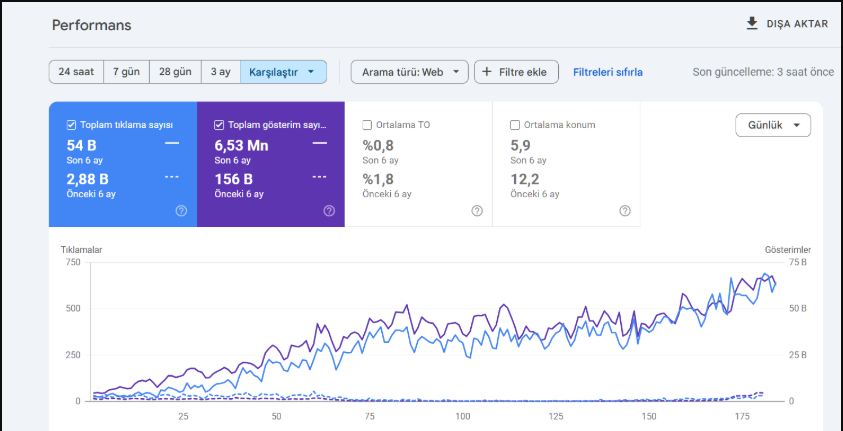
Task: Click the download icon beside DIŞA AKTAR
Action: [752, 24]
